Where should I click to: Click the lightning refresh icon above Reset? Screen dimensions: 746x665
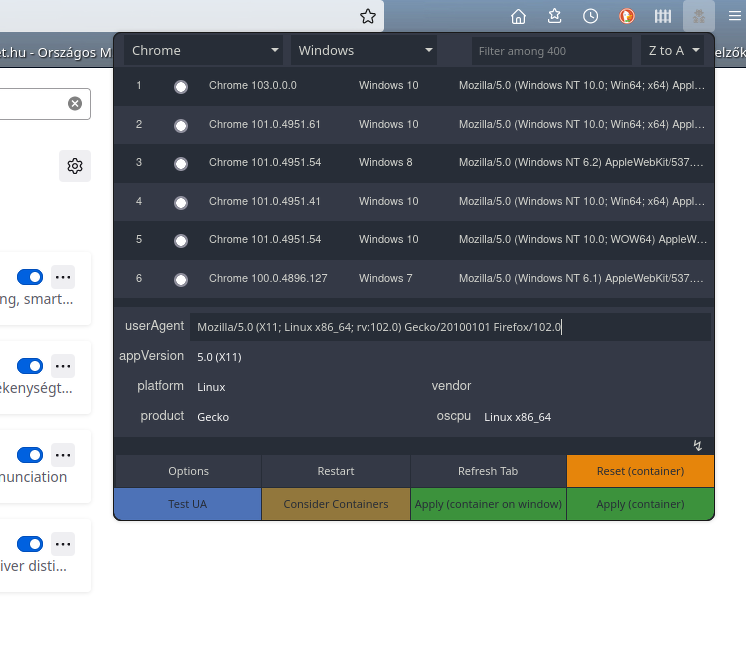697,446
